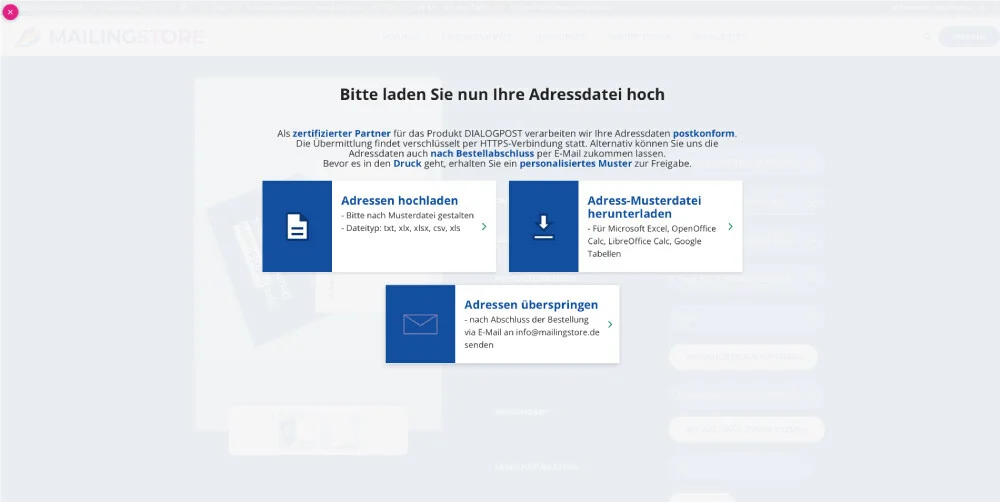Click the faded MAILINGSTORE logo in background
This screenshot has width=1000, height=502.
(x=110, y=37)
